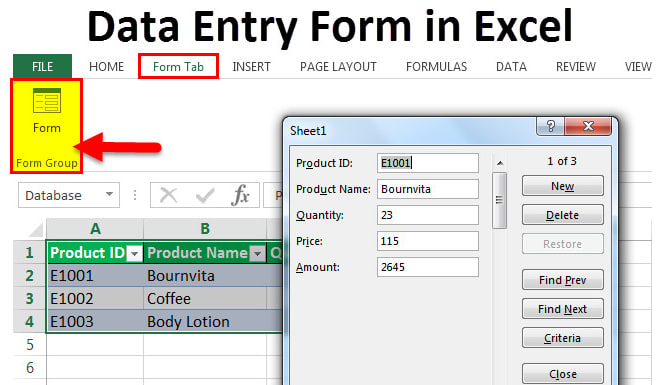
Task: Click the '1 of 3' record counter
Action: point(562,161)
